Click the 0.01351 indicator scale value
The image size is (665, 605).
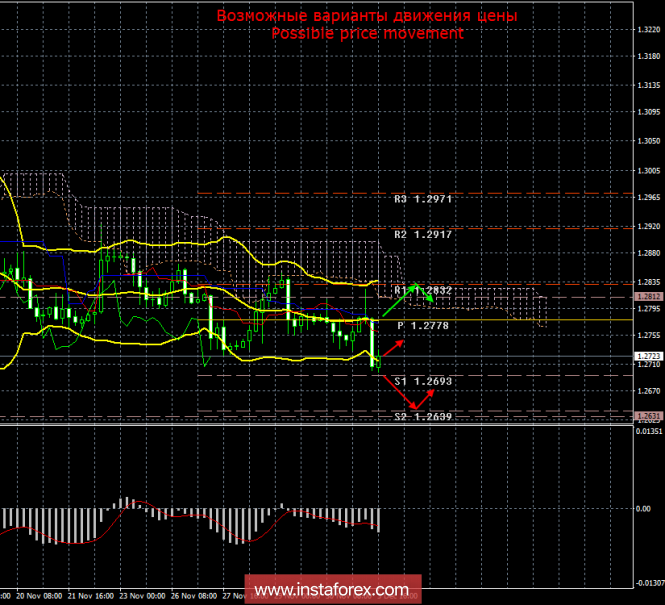pyautogui.click(x=650, y=432)
